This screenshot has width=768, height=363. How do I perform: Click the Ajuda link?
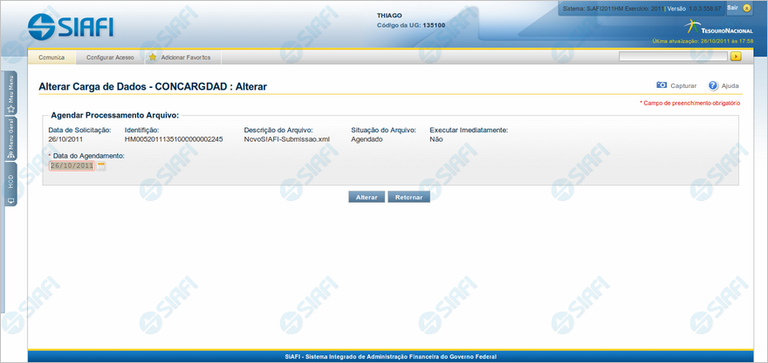click(730, 86)
